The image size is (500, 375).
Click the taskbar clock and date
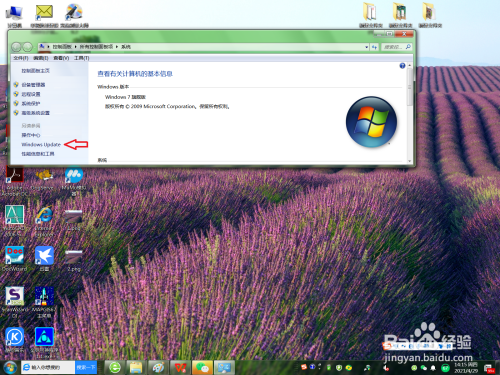466,368
